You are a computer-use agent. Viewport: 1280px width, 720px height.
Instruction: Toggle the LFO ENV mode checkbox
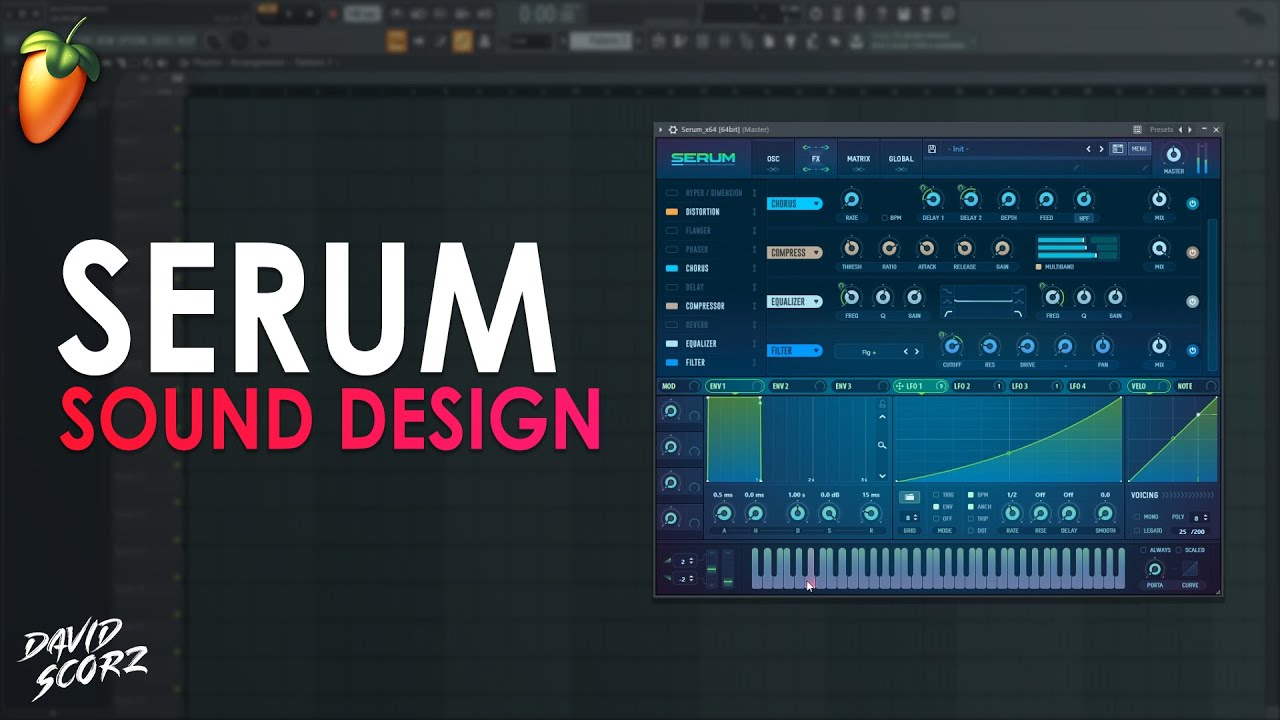936,507
